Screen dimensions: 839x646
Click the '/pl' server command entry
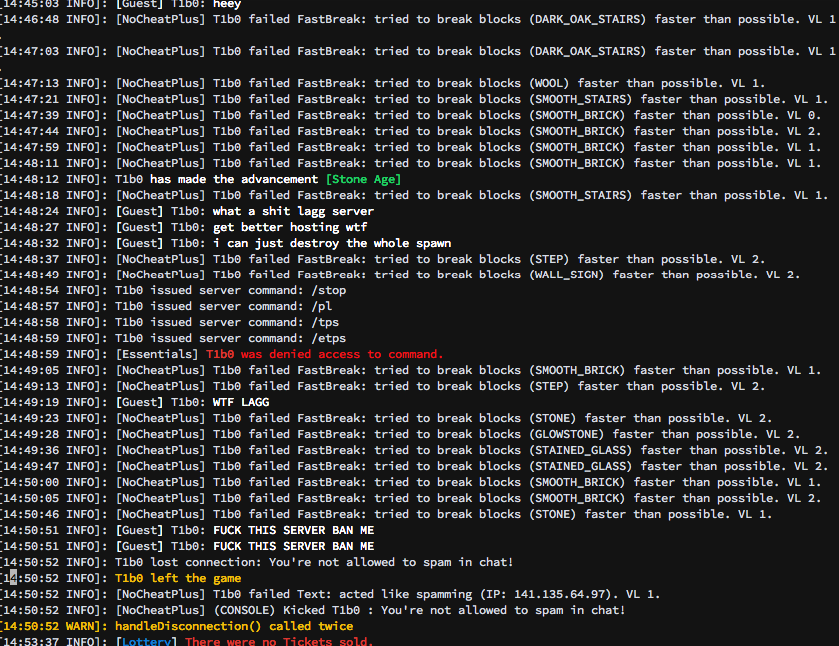click(322, 307)
